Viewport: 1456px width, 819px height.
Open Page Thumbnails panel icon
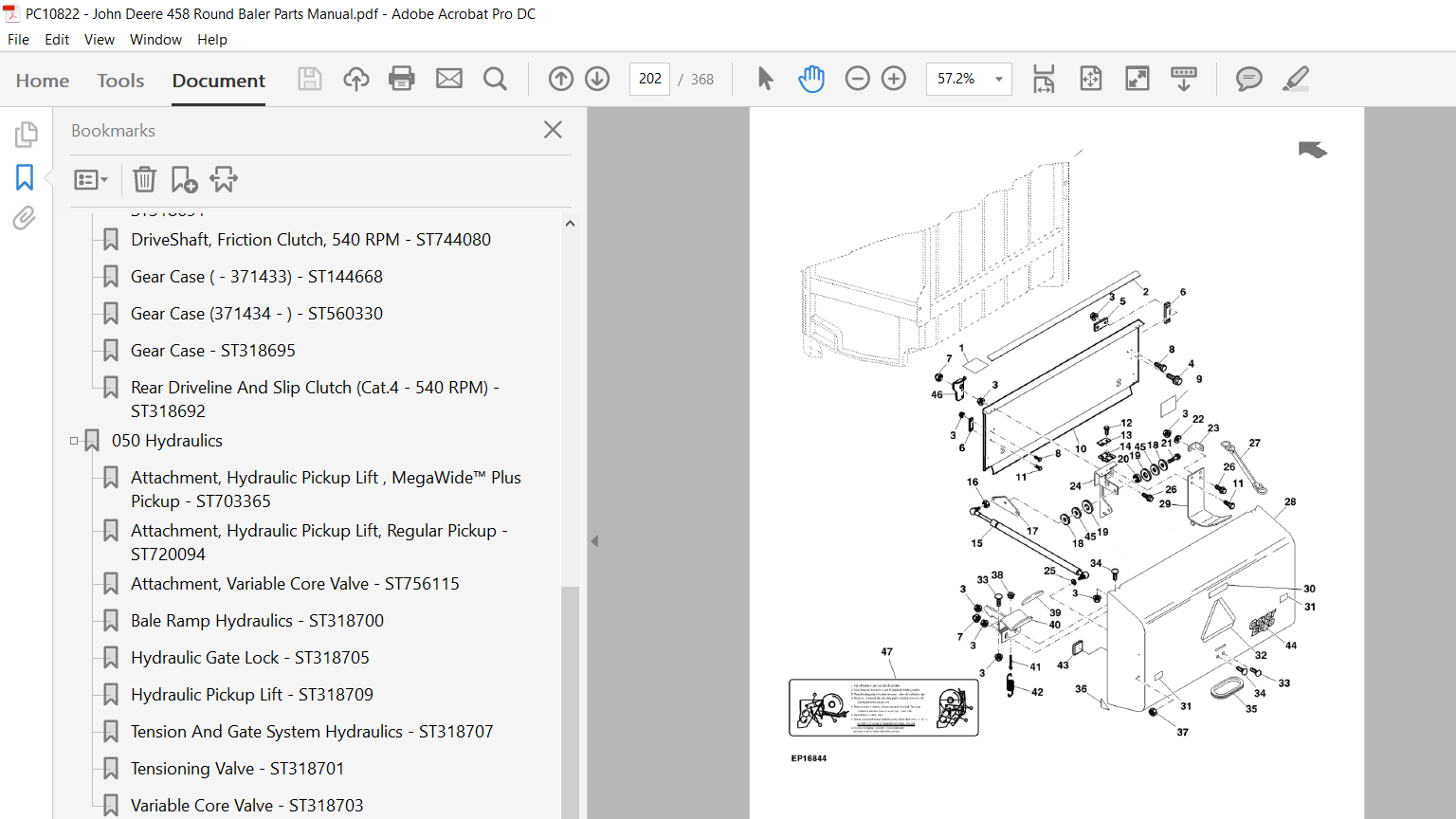pos(26,135)
